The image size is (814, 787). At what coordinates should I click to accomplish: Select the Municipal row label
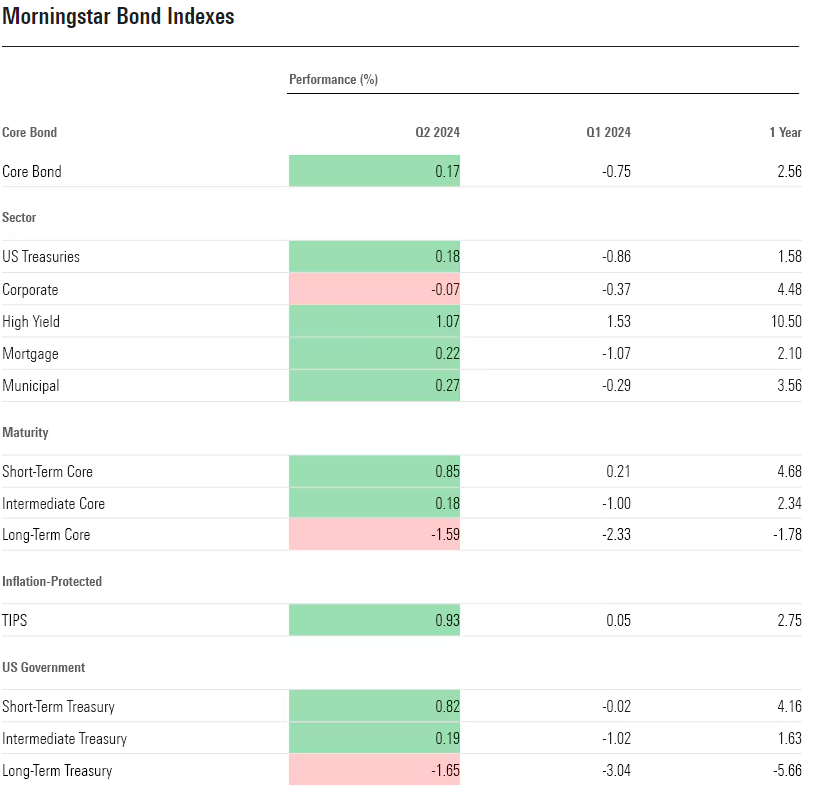(x=31, y=386)
